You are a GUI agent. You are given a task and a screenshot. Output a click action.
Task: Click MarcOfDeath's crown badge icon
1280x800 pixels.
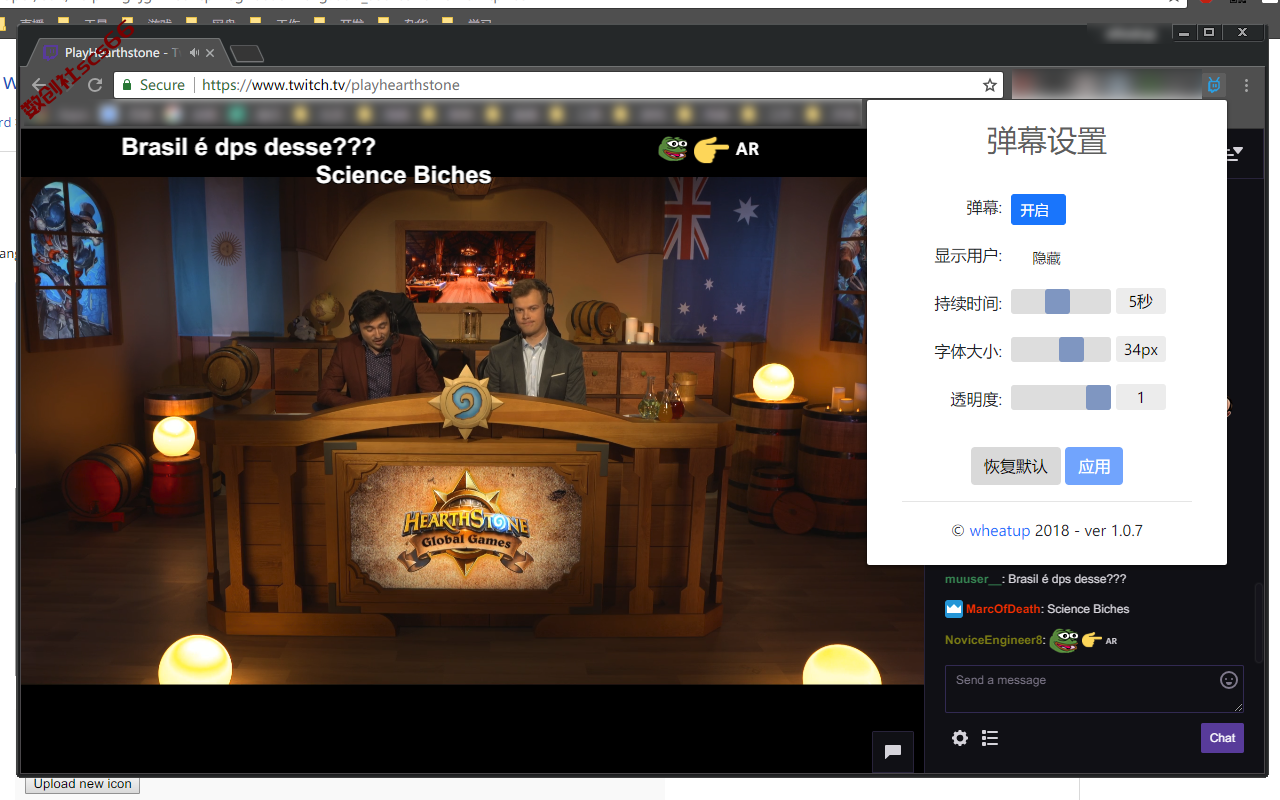click(x=954, y=609)
